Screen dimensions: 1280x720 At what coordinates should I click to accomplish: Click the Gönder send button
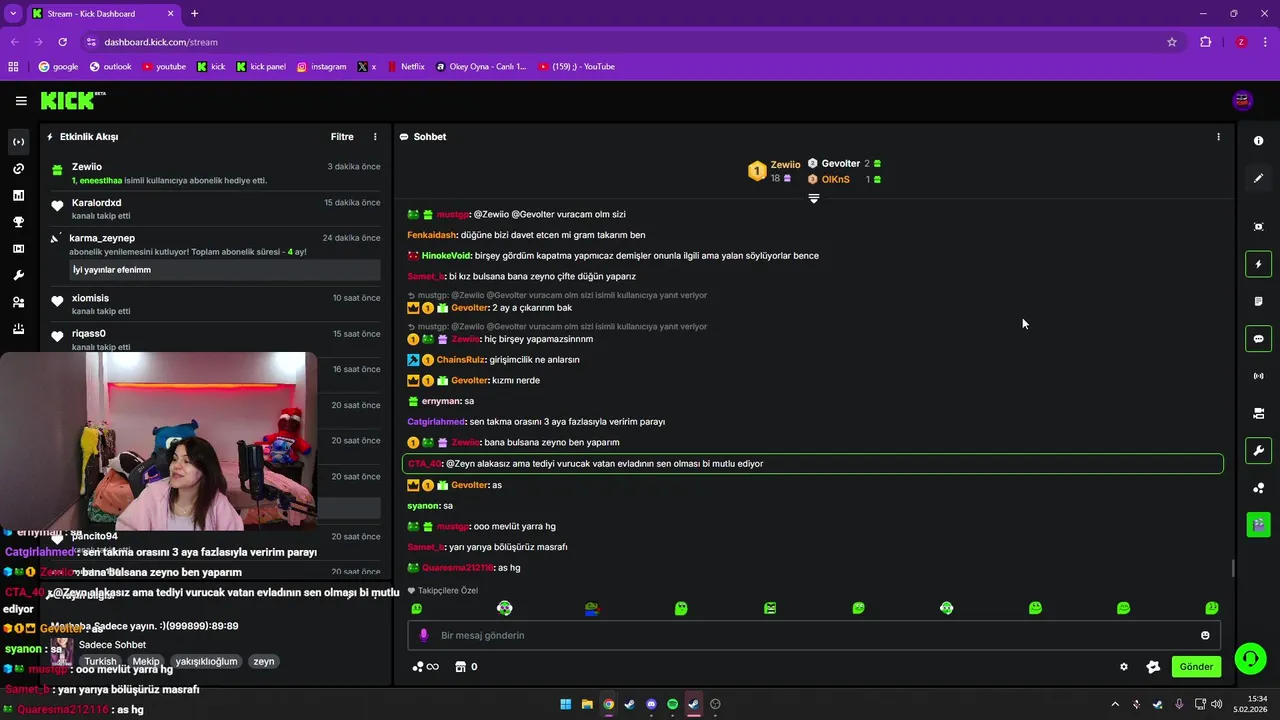[x=1196, y=667]
